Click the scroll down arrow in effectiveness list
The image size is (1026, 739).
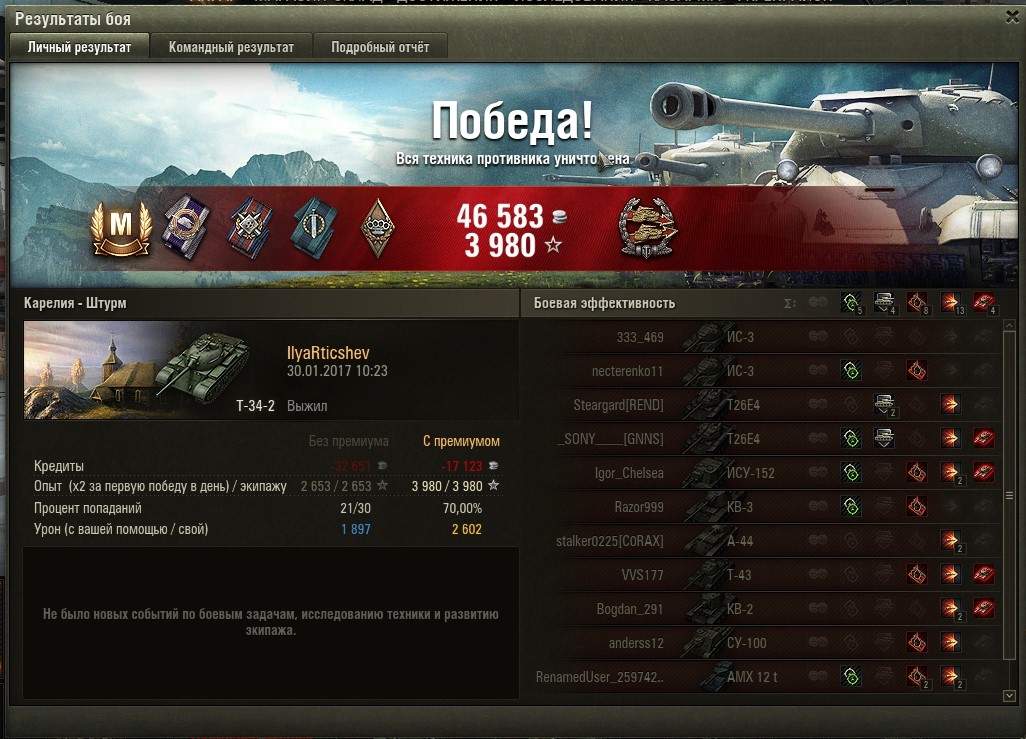pyautogui.click(x=1009, y=696)
